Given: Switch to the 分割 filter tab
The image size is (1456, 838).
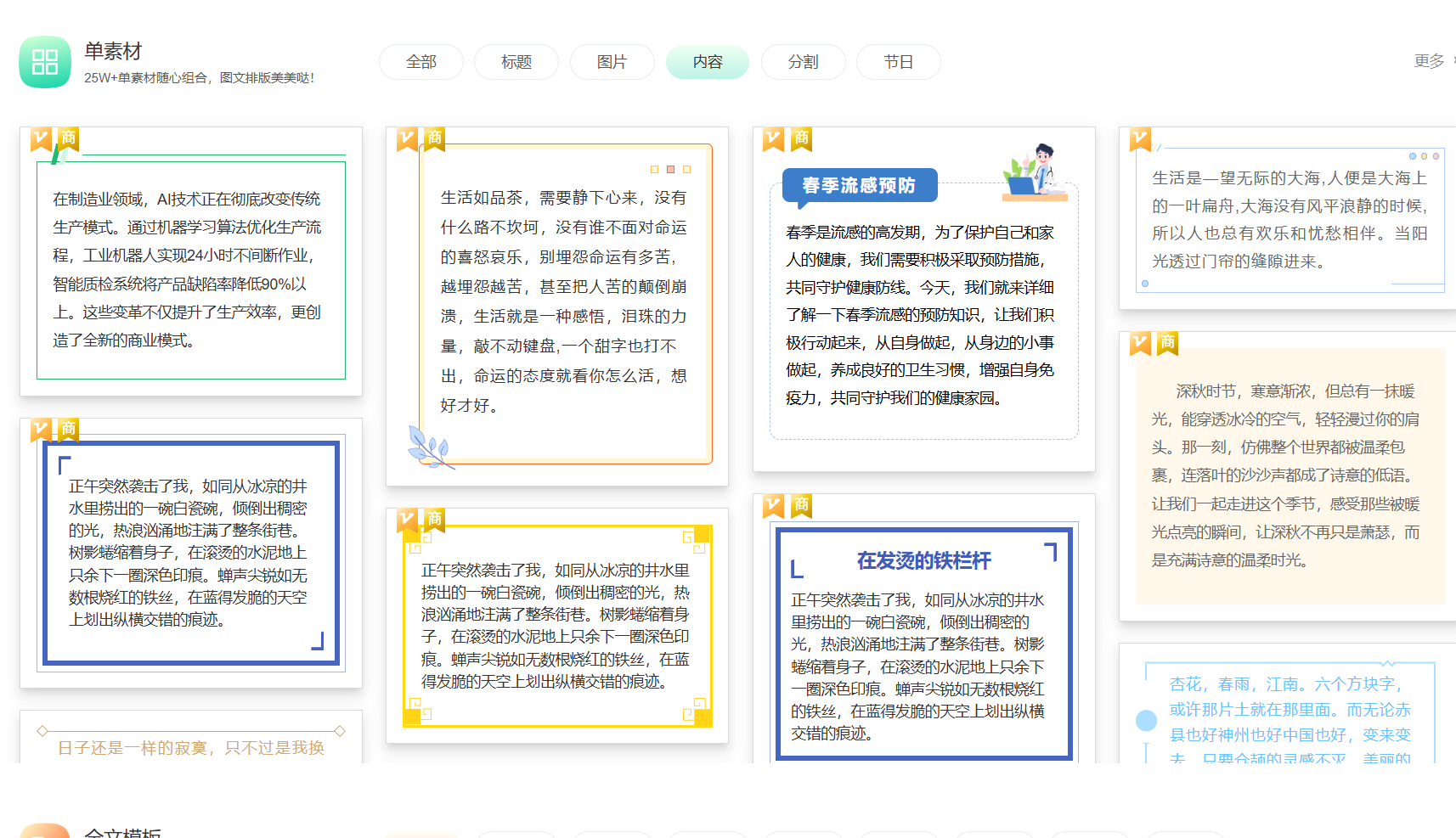Looking at the screenshot, I should tap(803, 62).
